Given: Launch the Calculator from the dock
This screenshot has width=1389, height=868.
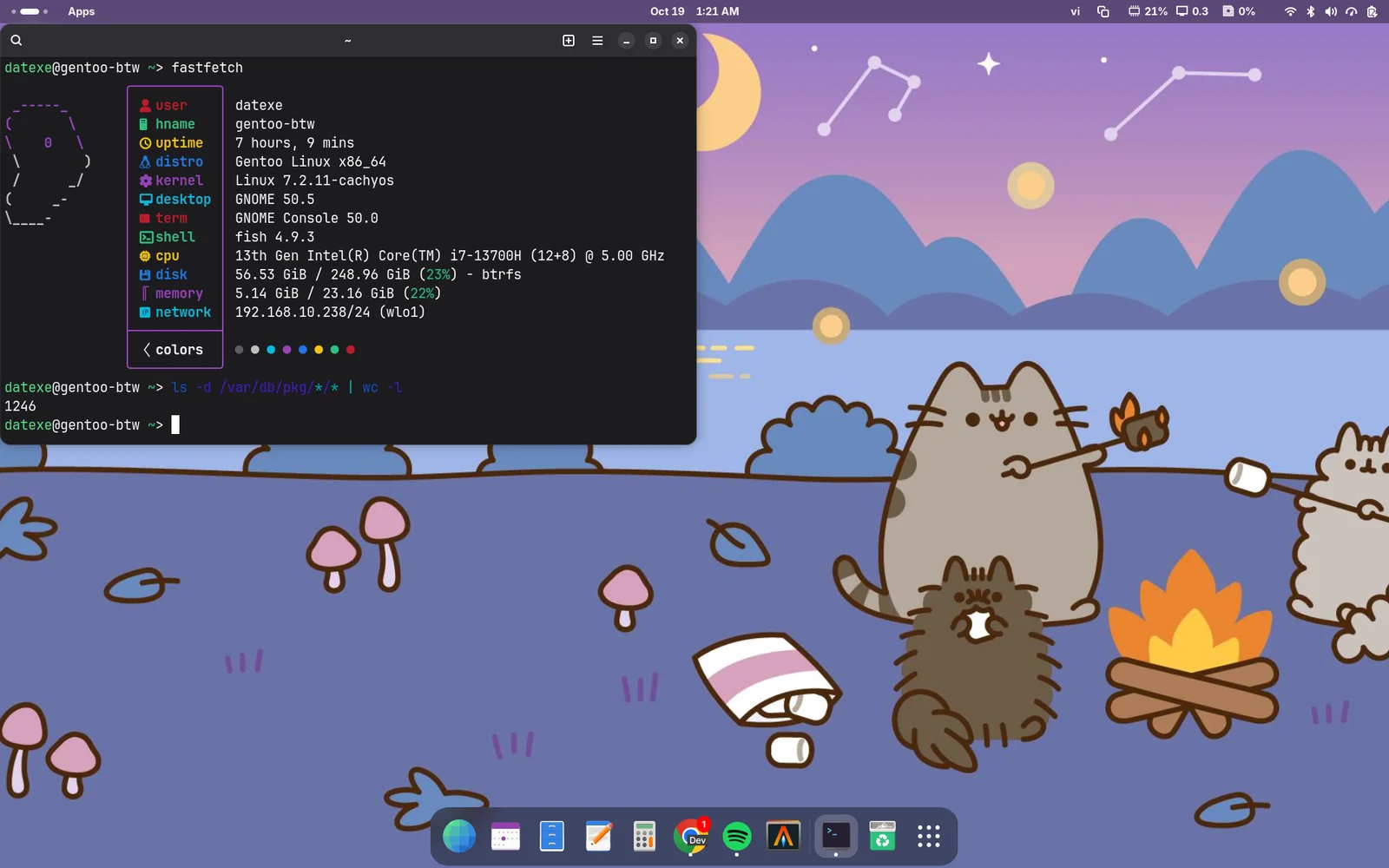Looking at the screenshot, I should (x=644, y=836).
